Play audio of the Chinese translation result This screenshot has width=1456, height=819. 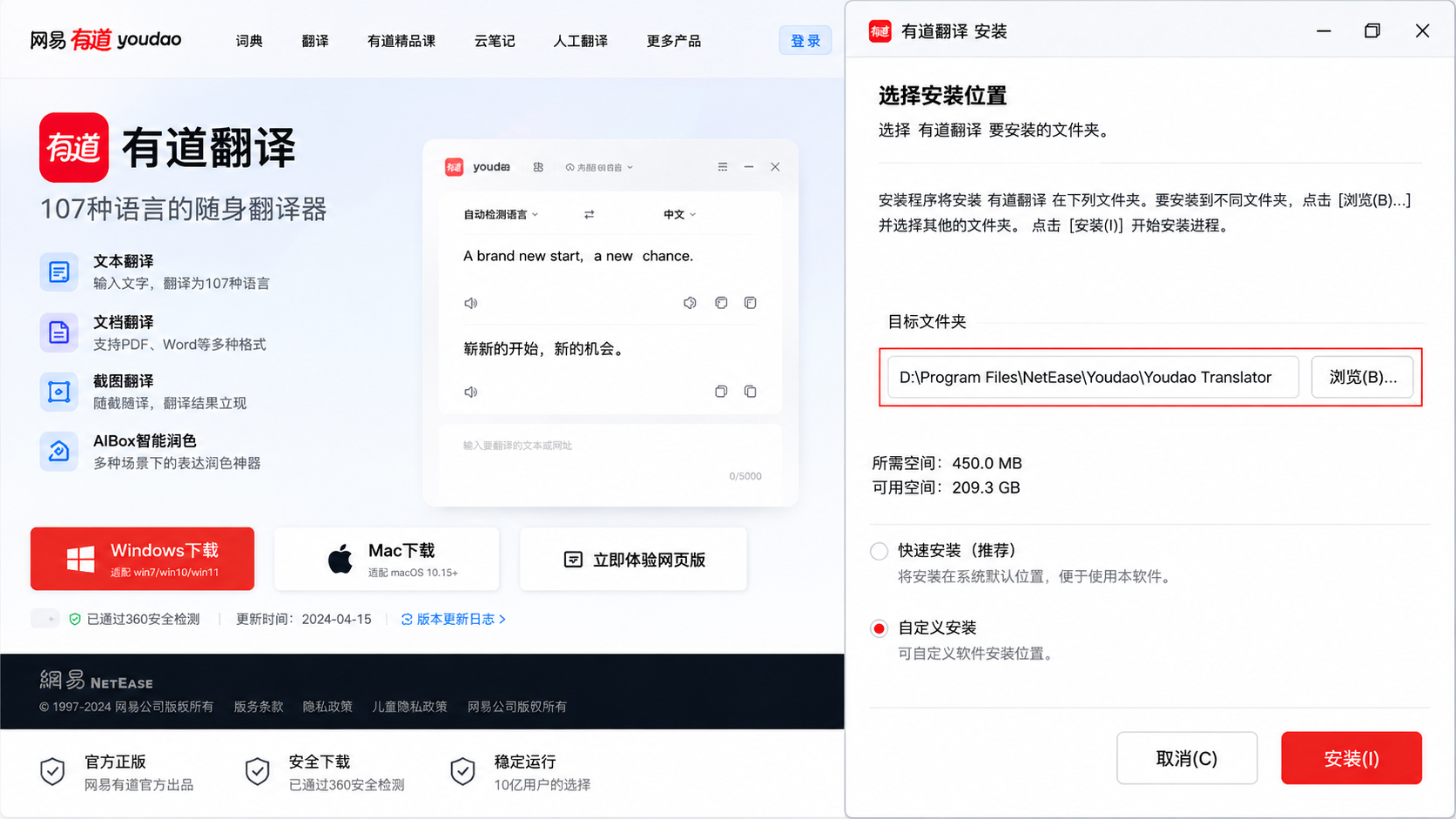coord(471,392)
